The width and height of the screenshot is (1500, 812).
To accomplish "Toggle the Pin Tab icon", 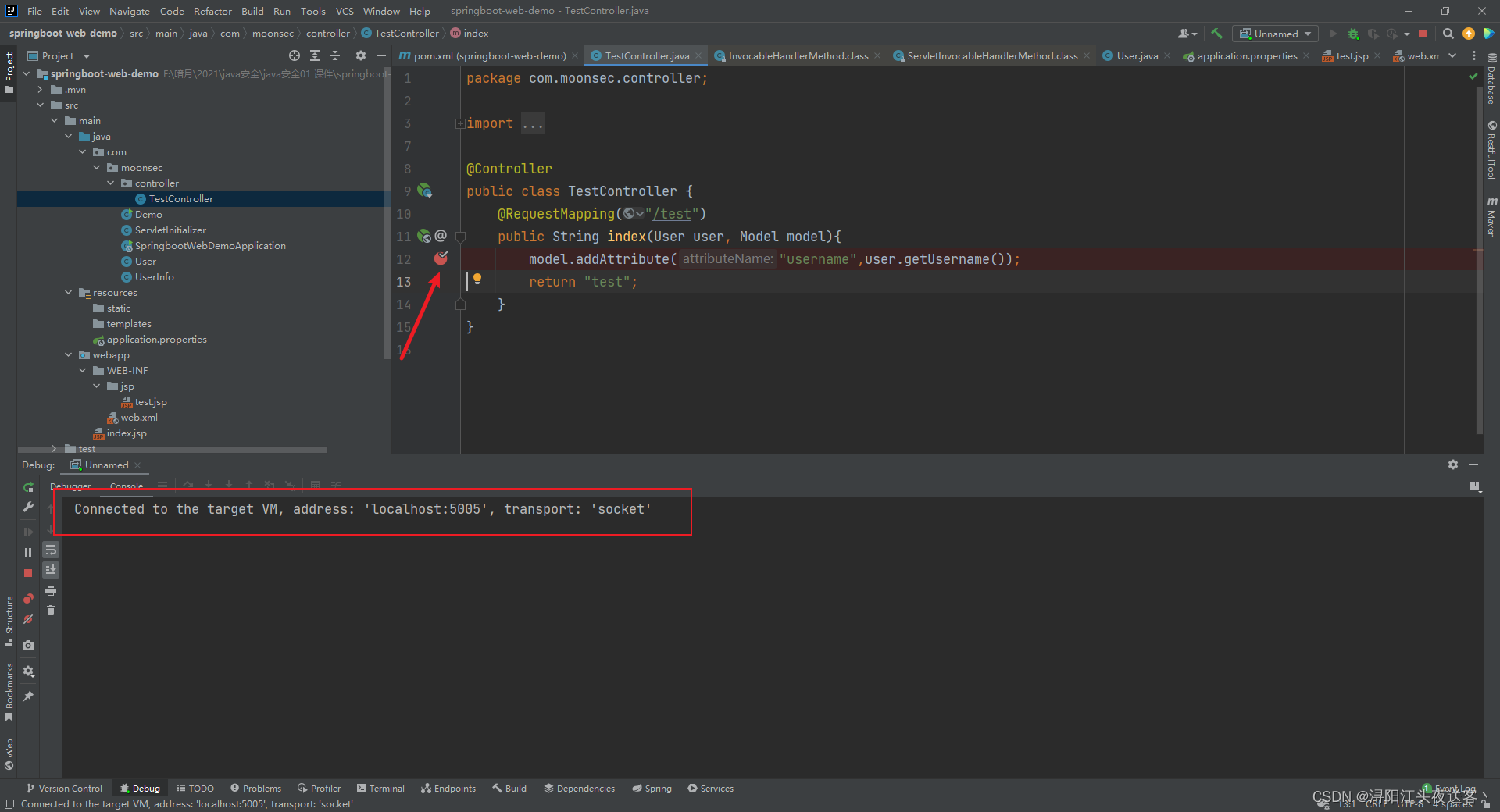I will [x=28, y=696].
